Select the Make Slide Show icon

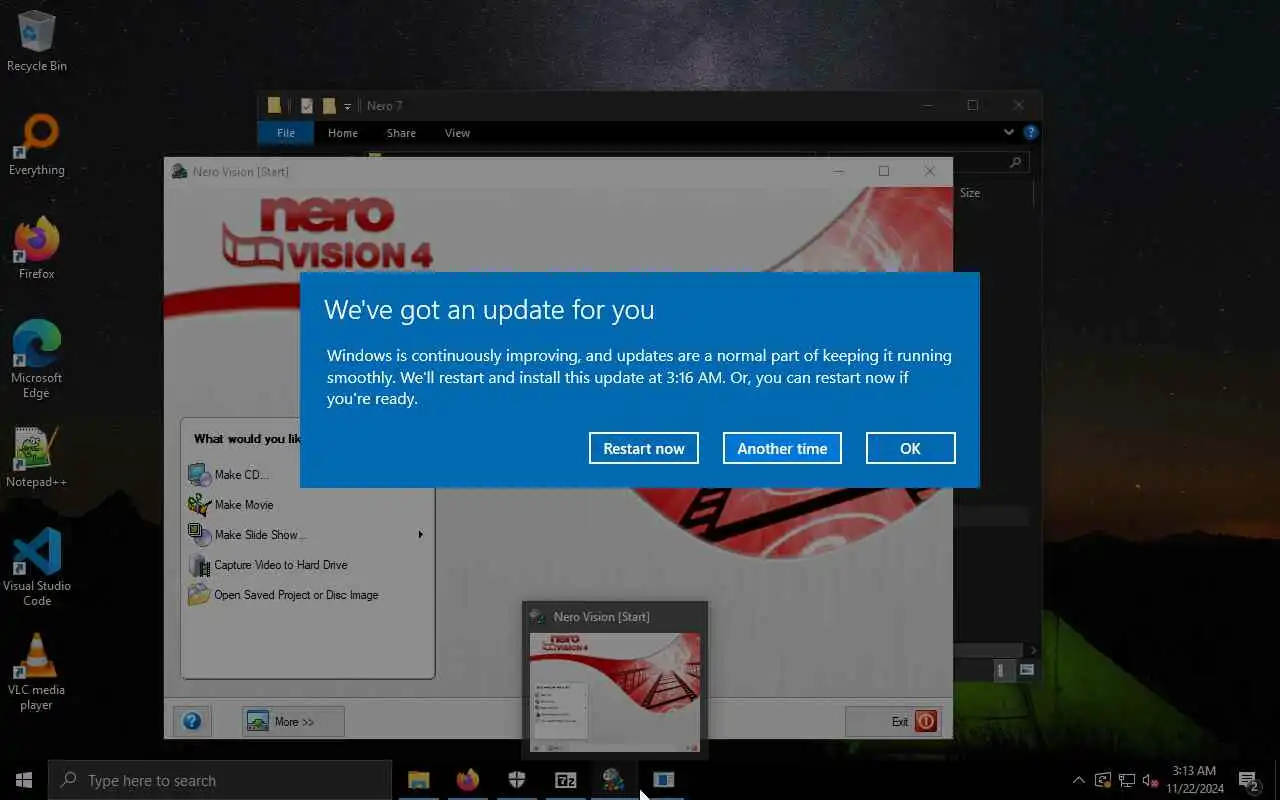tap(199, 535)
